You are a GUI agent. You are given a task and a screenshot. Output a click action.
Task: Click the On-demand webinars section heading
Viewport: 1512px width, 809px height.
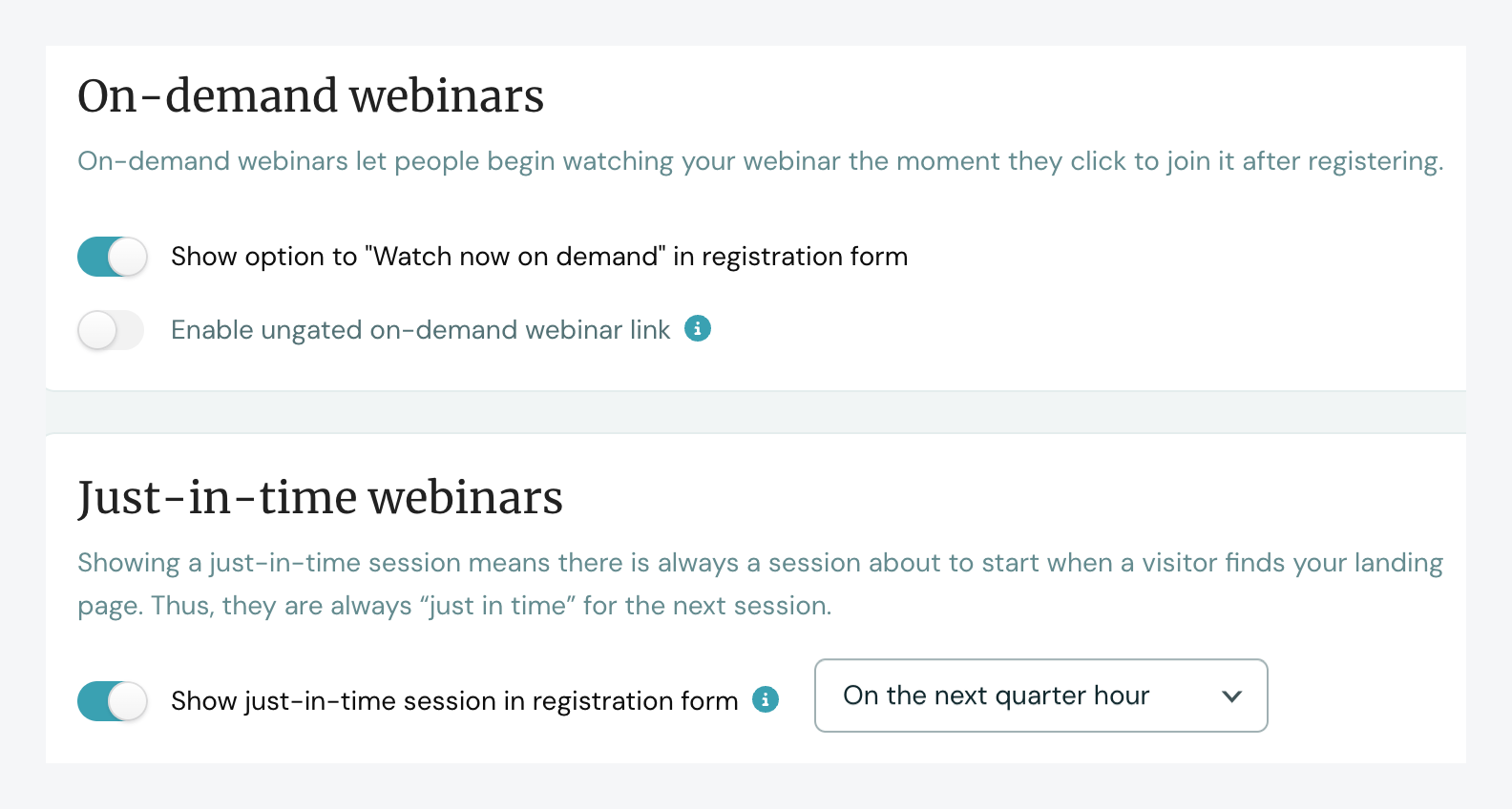coord(310,95)
